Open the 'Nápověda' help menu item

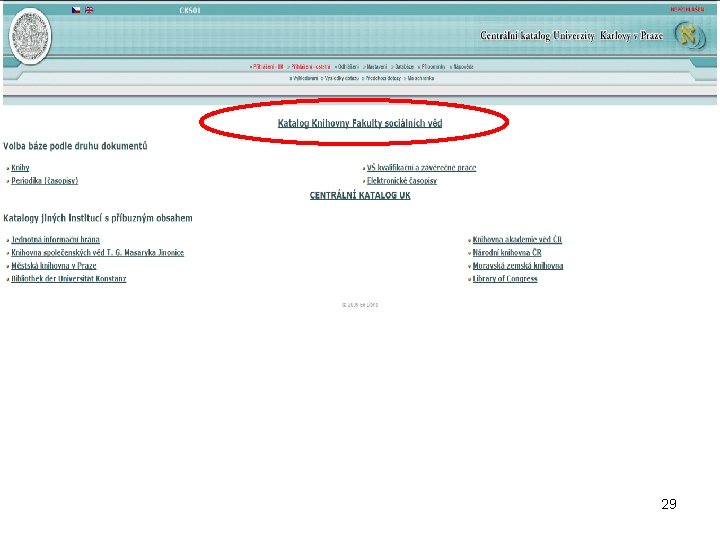click(463, 67)
